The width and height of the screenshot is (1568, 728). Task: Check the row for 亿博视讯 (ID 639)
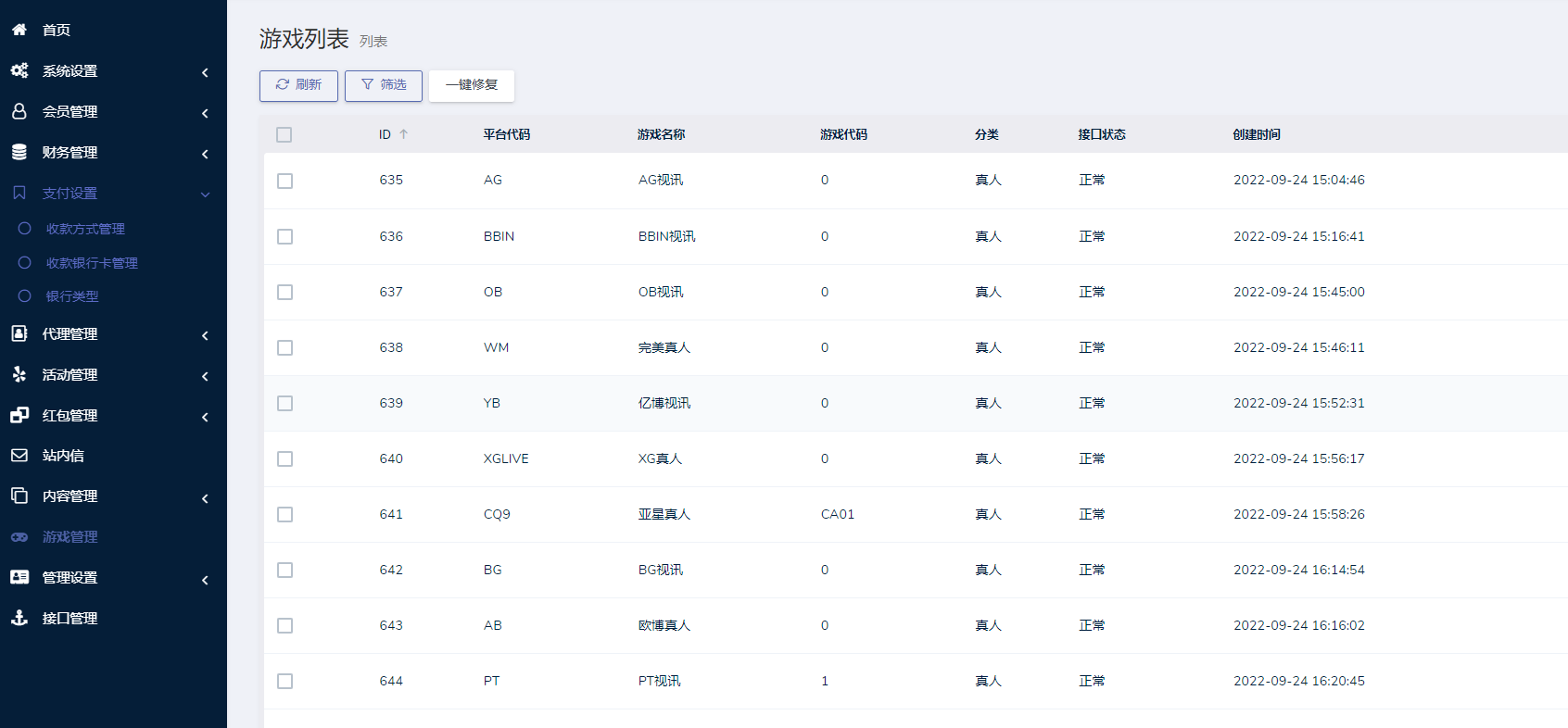[x=285, y=403]
